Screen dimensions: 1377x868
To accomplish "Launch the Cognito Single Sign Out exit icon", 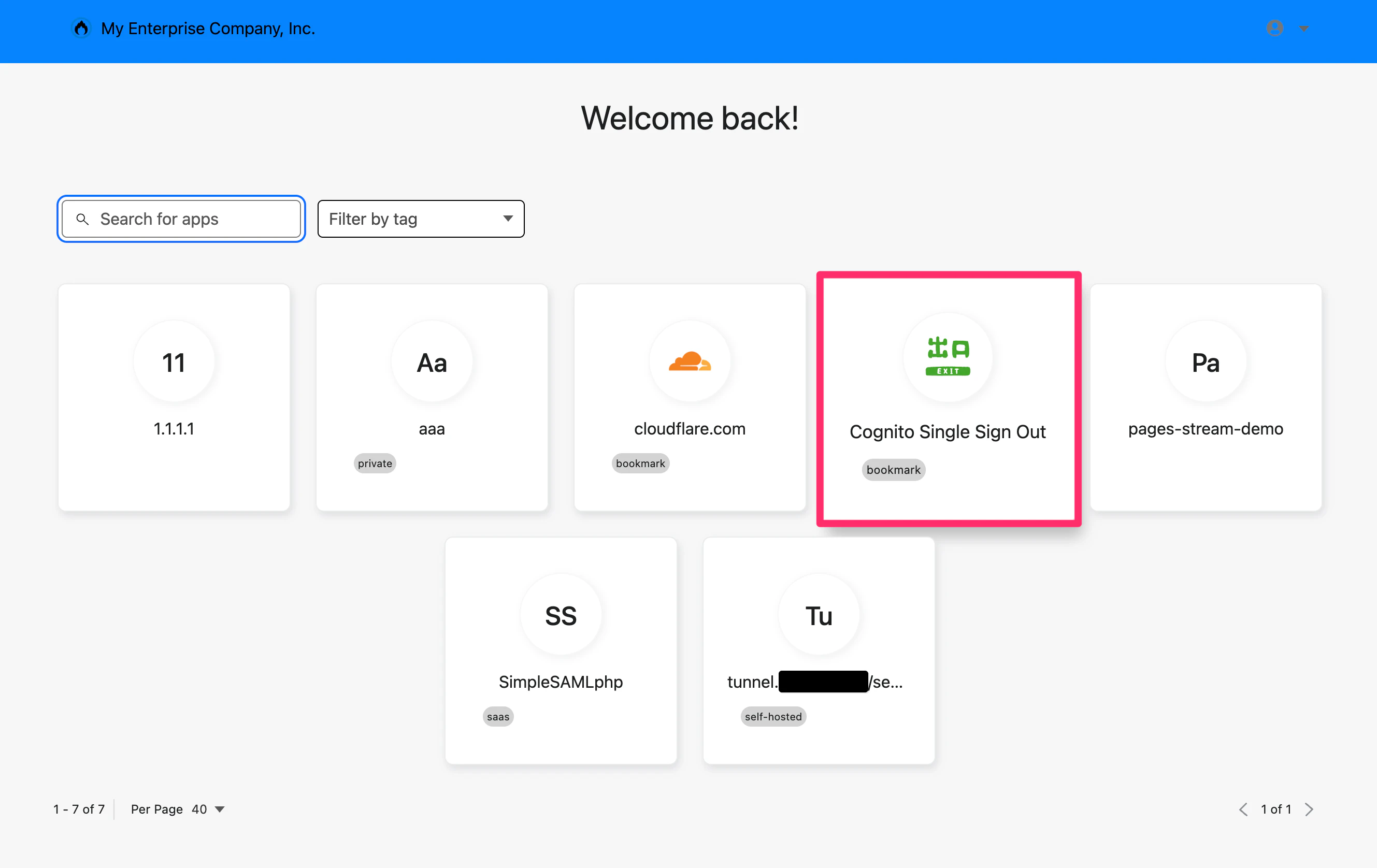I will [x=948, y=357].
